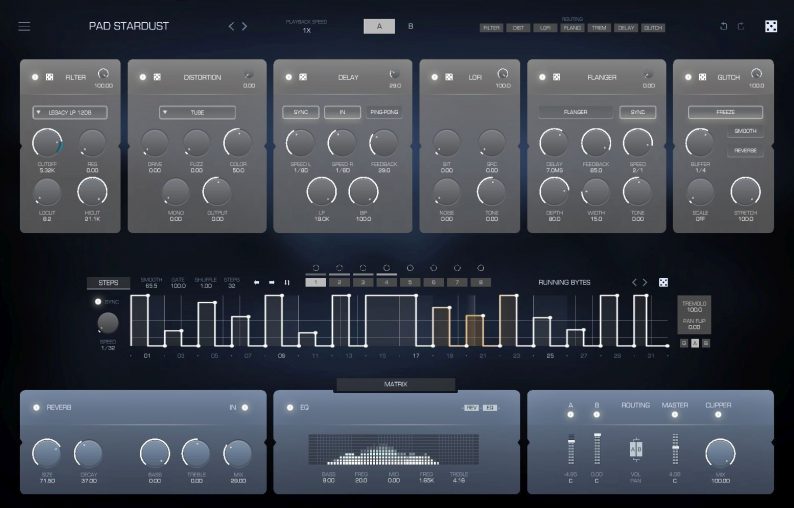Toggle the sequencer Sync switch

pos(98,301)
